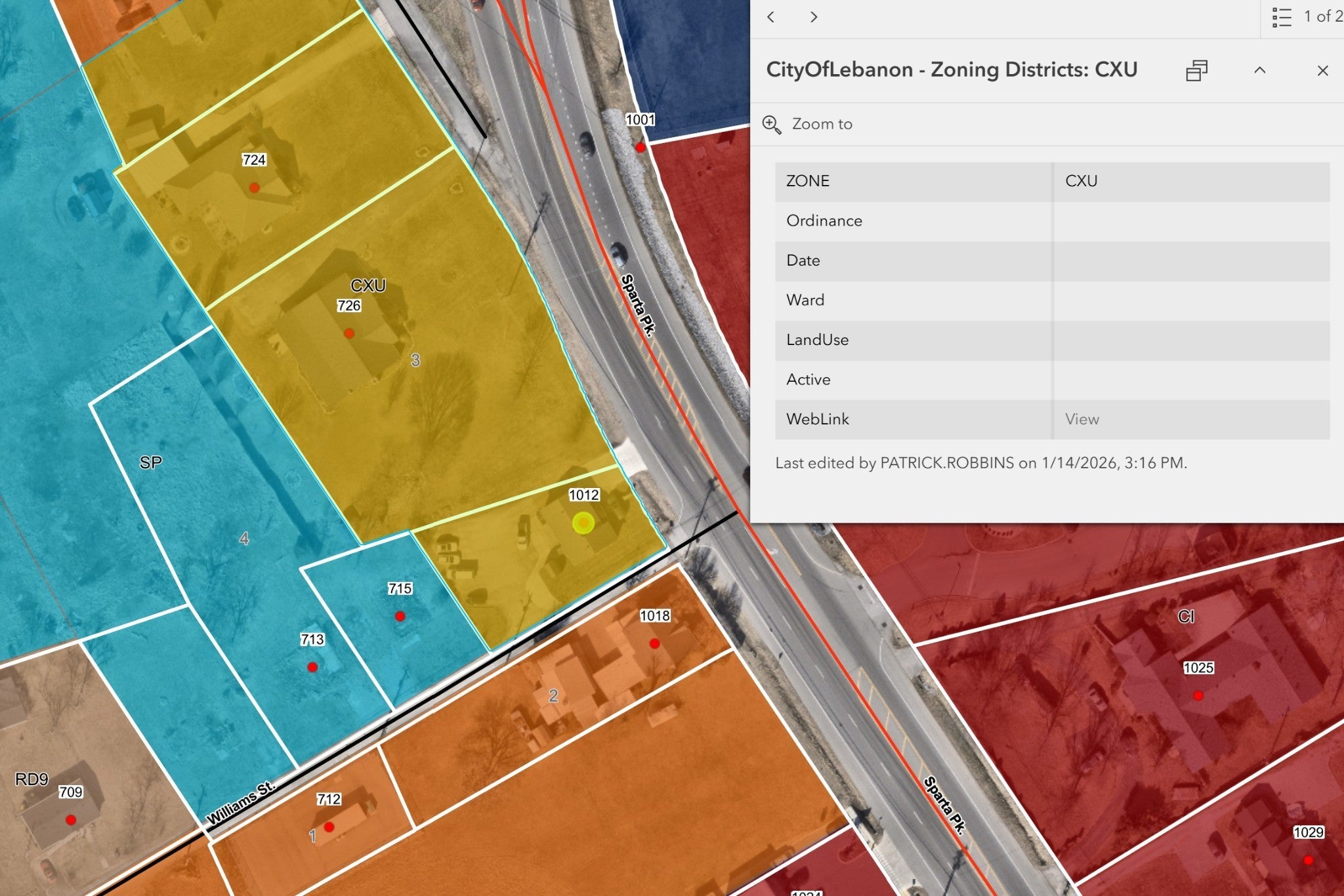Select the 1001 address point
Viewport: 1344px width, 896px height.
tap(640, 148)
